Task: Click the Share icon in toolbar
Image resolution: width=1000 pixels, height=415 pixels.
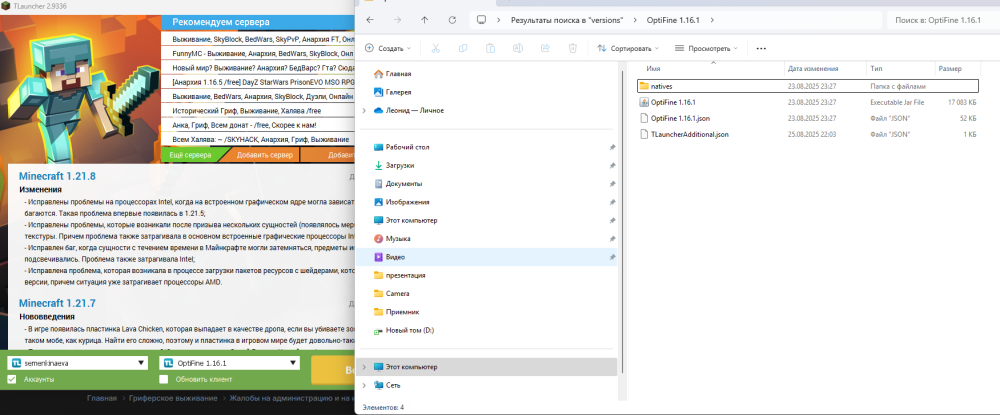Action: (x=545, y=48)
